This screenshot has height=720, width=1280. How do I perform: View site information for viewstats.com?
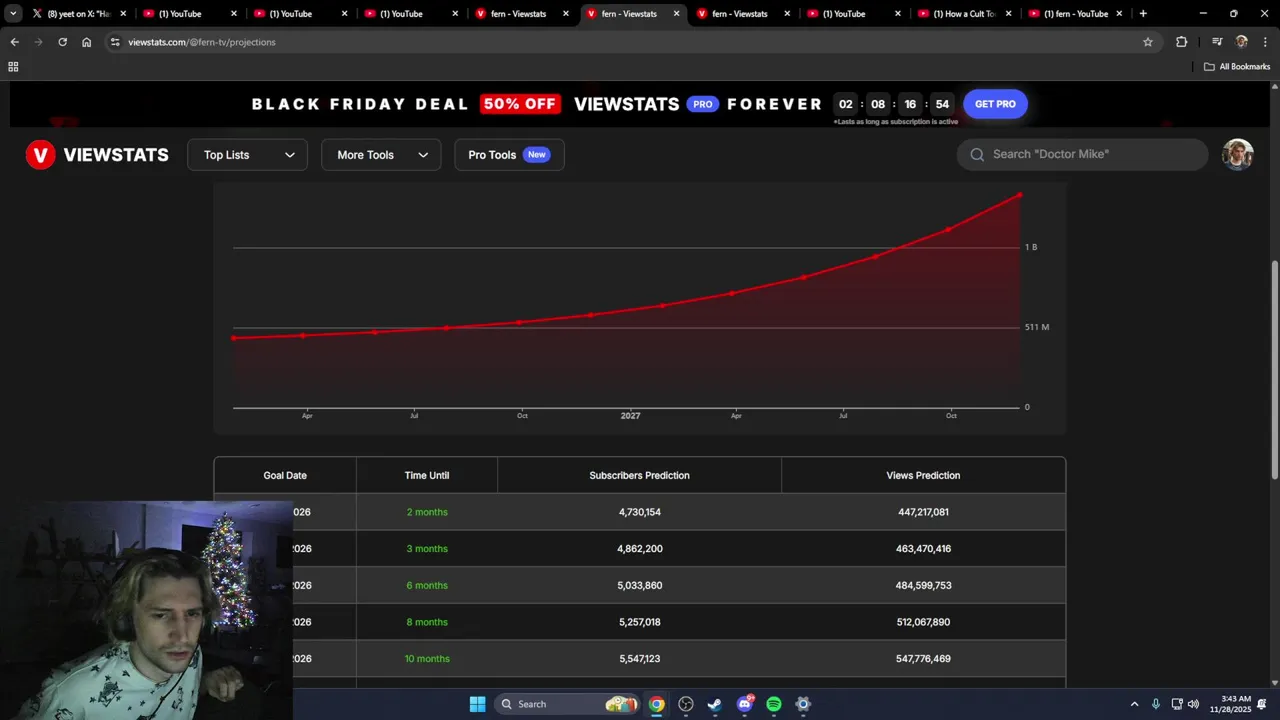[115, 42]
